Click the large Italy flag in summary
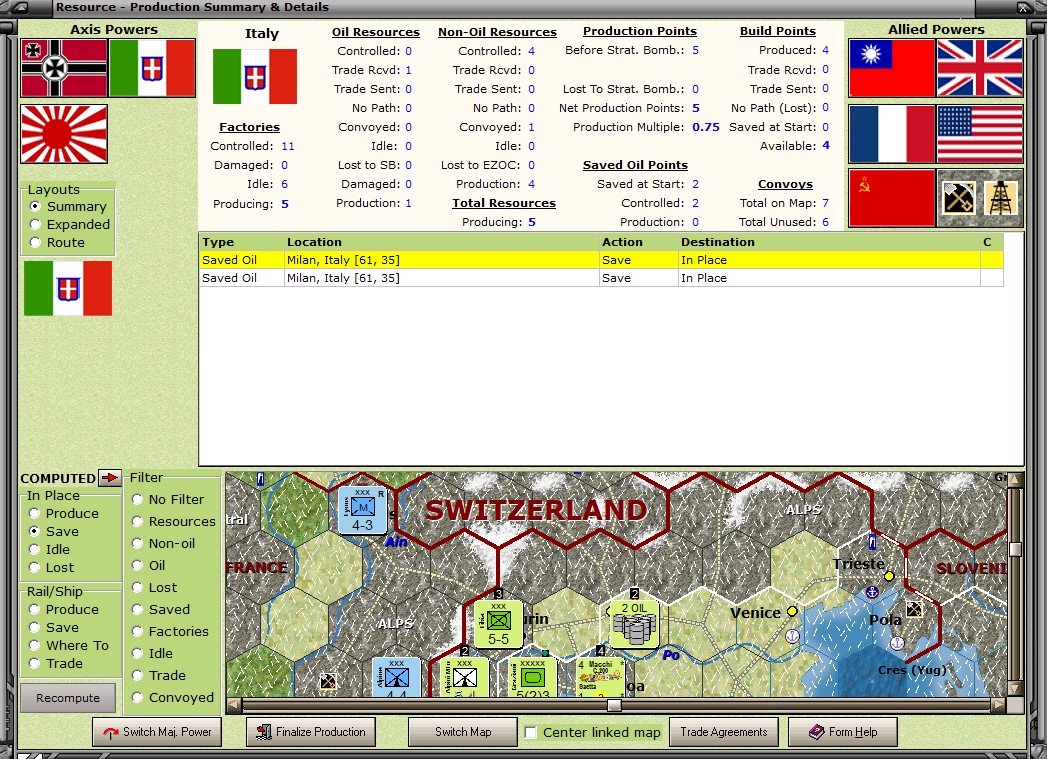This screenshot has height=759, width=1047. click(x=254, y=76)
